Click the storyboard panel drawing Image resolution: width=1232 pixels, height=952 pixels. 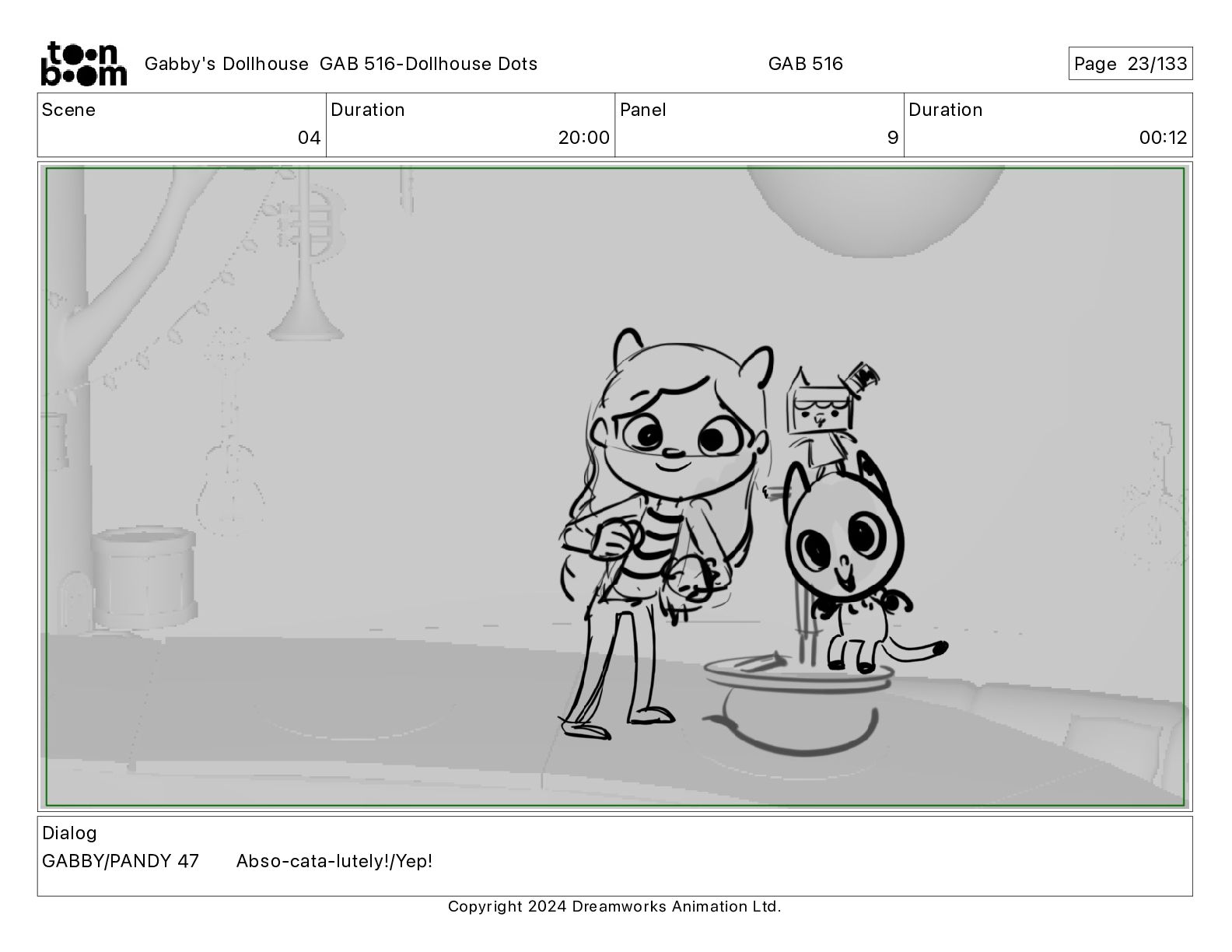(615, 487)
